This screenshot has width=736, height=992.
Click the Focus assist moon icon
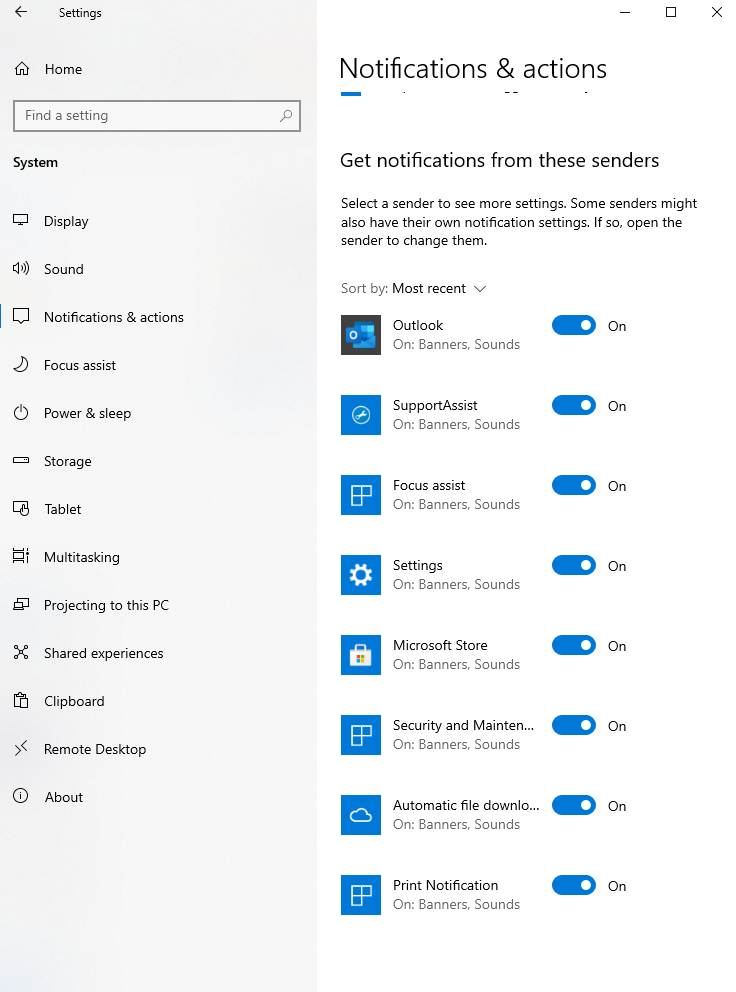[x=21, y=364]
